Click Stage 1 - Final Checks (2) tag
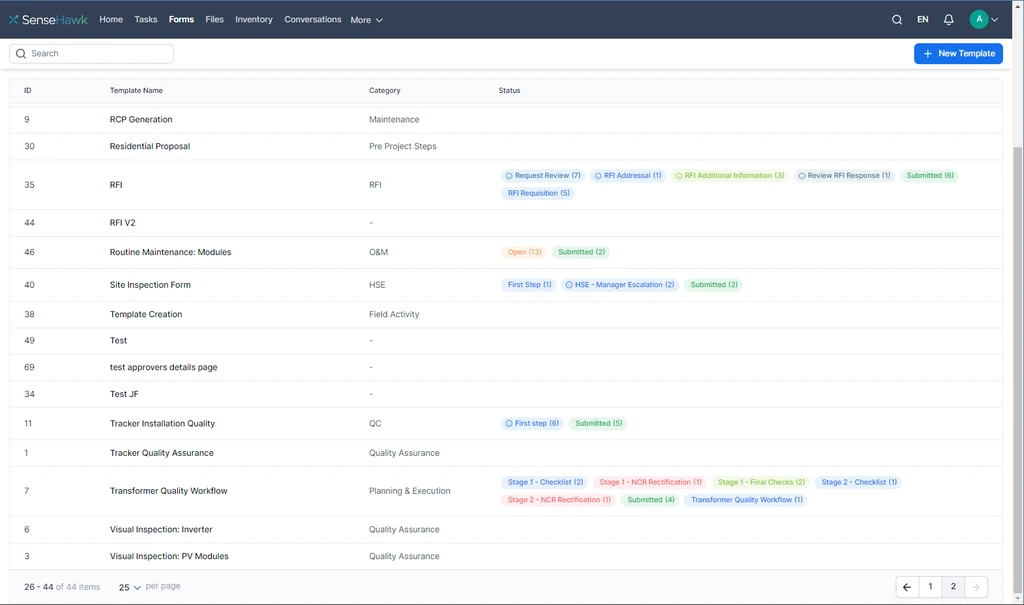This screenshot has height=605, width=1024. pos(761,482)
